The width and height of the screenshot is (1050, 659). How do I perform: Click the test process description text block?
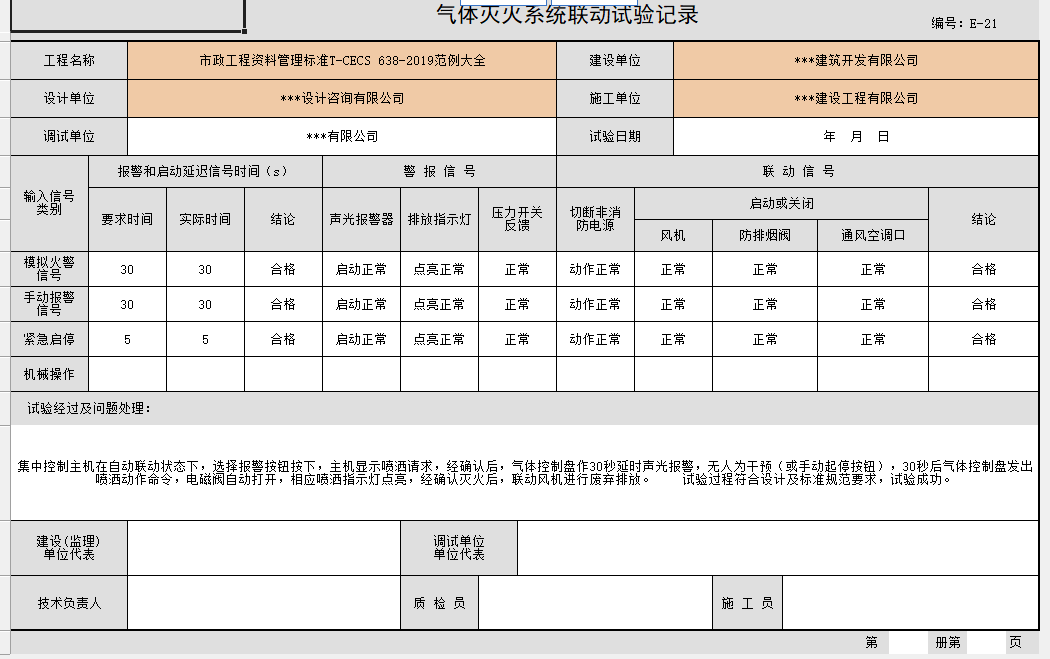(x=525, y=472)
